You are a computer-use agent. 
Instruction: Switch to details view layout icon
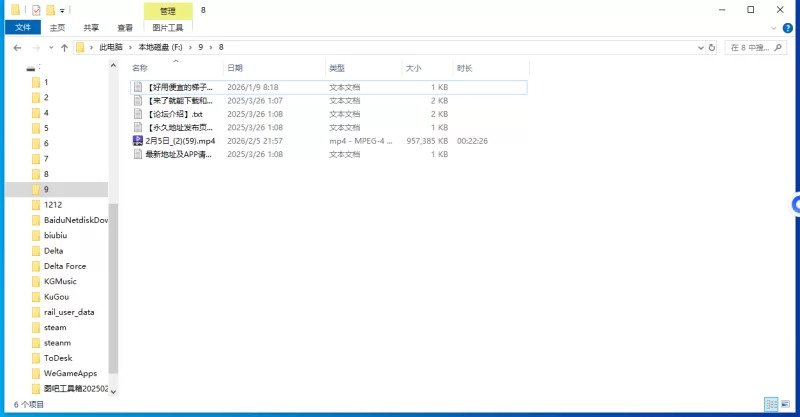(771, 405)
